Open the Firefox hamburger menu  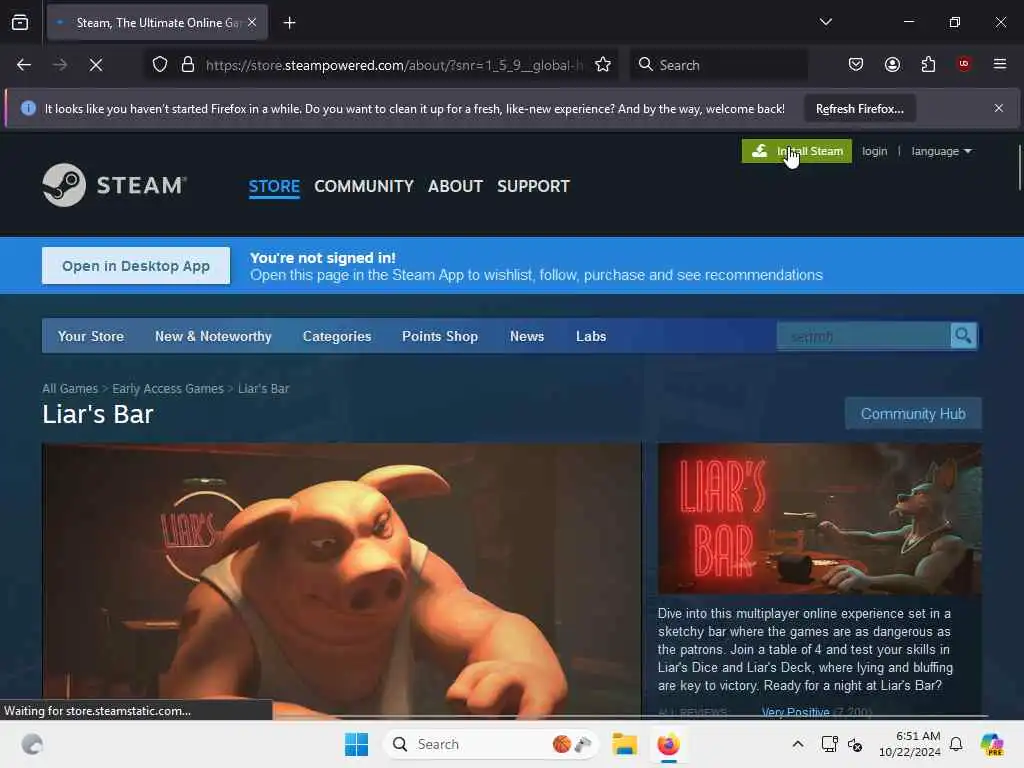point(1000,64)
